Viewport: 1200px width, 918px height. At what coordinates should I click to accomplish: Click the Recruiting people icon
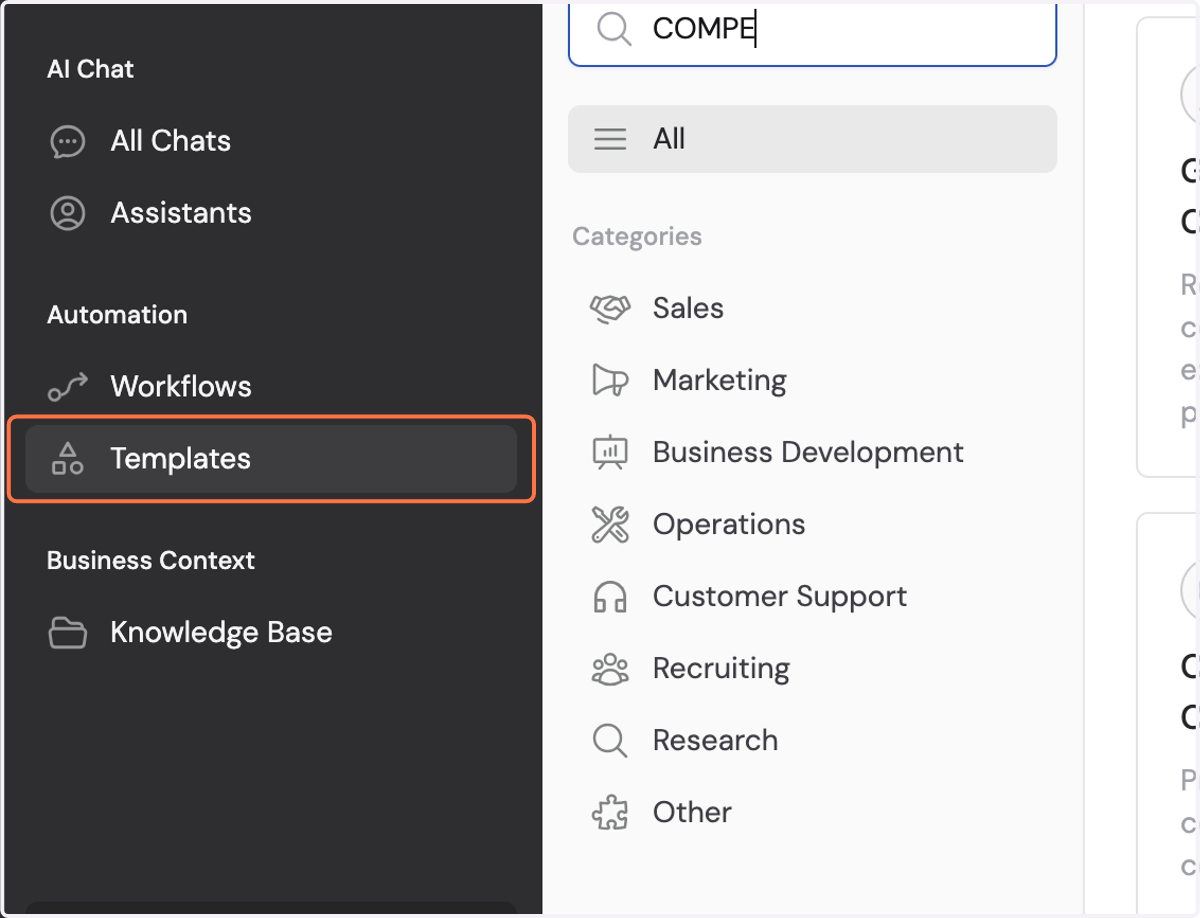point(610,669)
